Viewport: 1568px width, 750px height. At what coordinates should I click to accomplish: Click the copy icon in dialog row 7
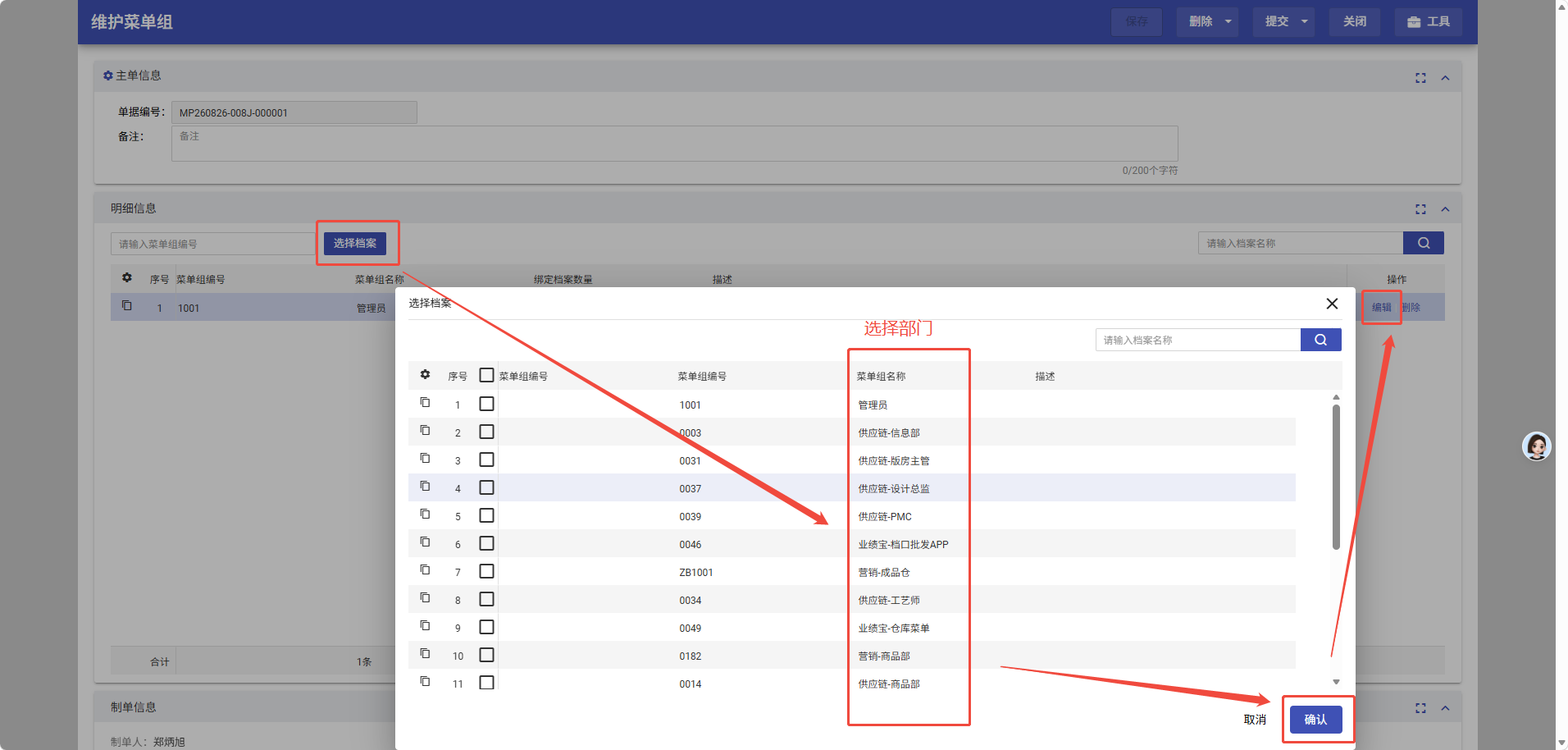coord(425,569)
